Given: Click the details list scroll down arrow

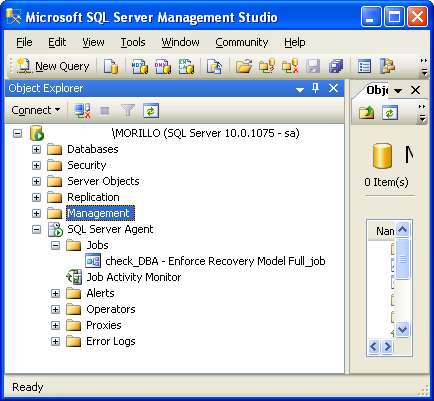Looking at the screenshot, I should [403, 330].
